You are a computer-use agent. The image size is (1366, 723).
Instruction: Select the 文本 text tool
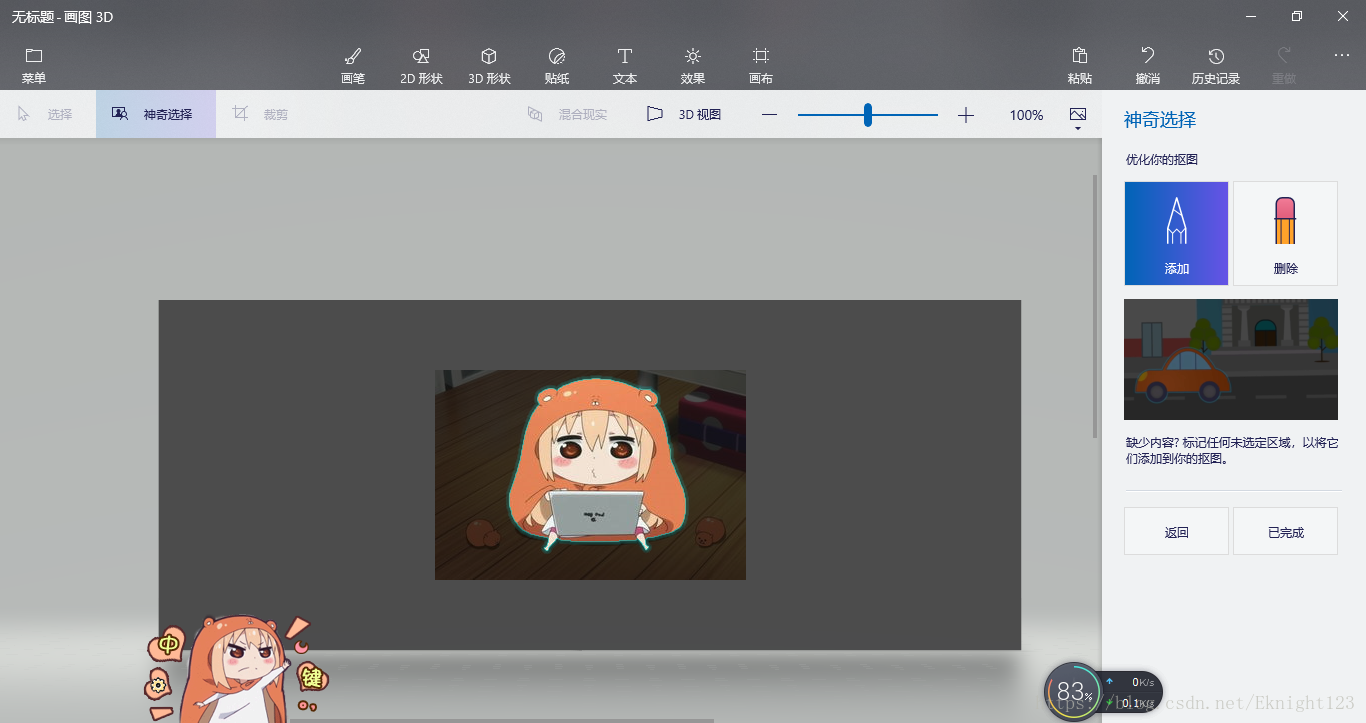[x=625, y=66]
